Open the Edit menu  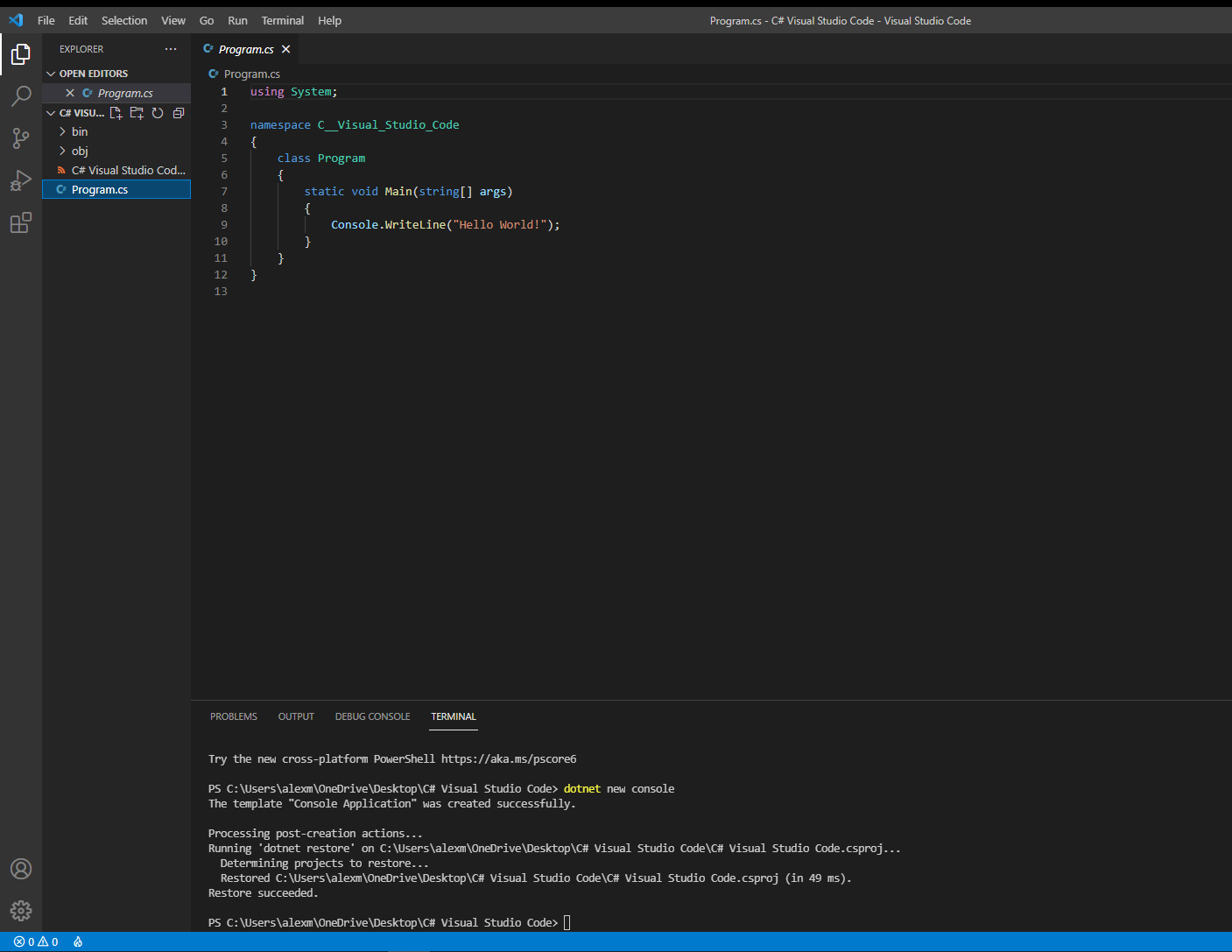pos(78,20)
